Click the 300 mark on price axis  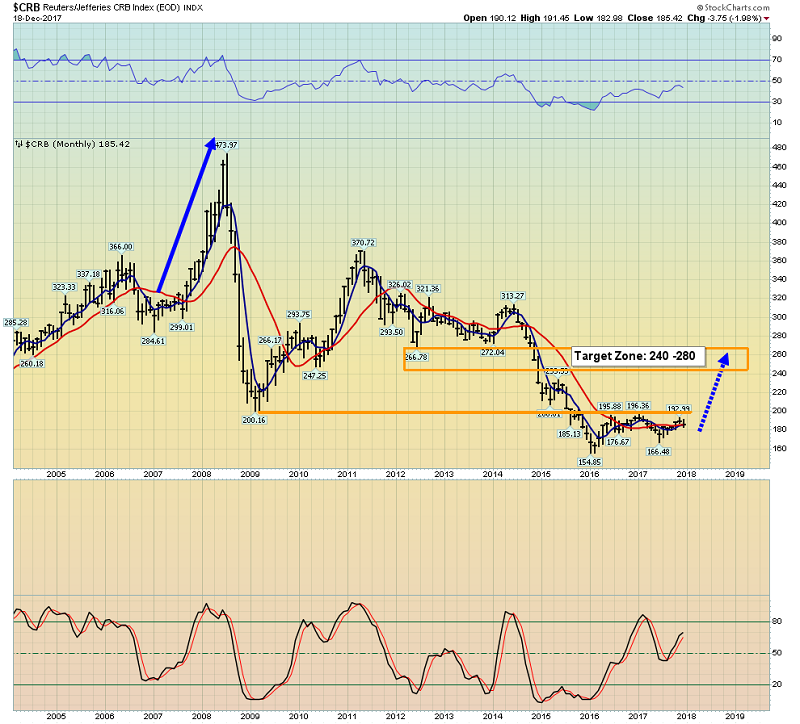[779, 317]
